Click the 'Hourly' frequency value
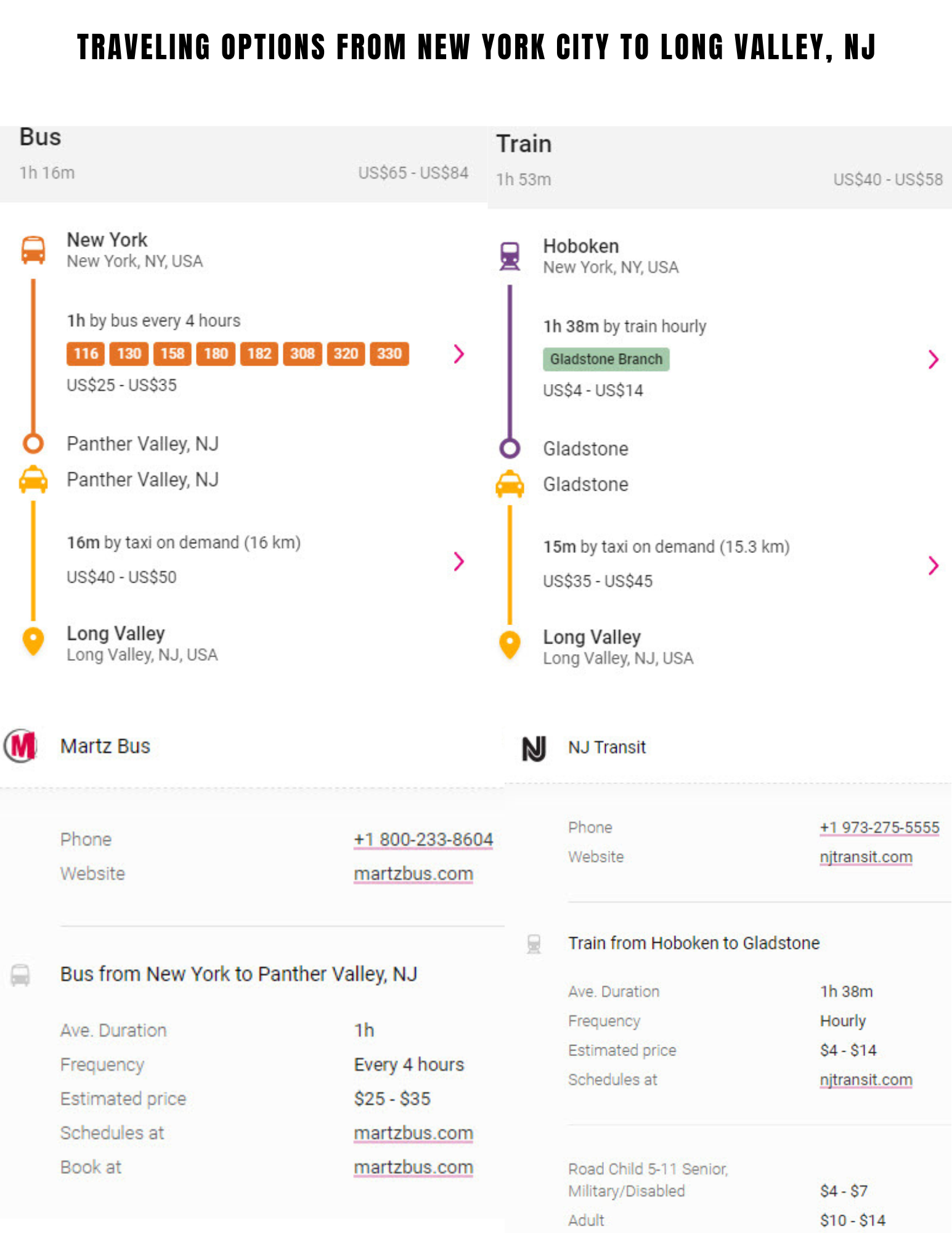 843,1021
